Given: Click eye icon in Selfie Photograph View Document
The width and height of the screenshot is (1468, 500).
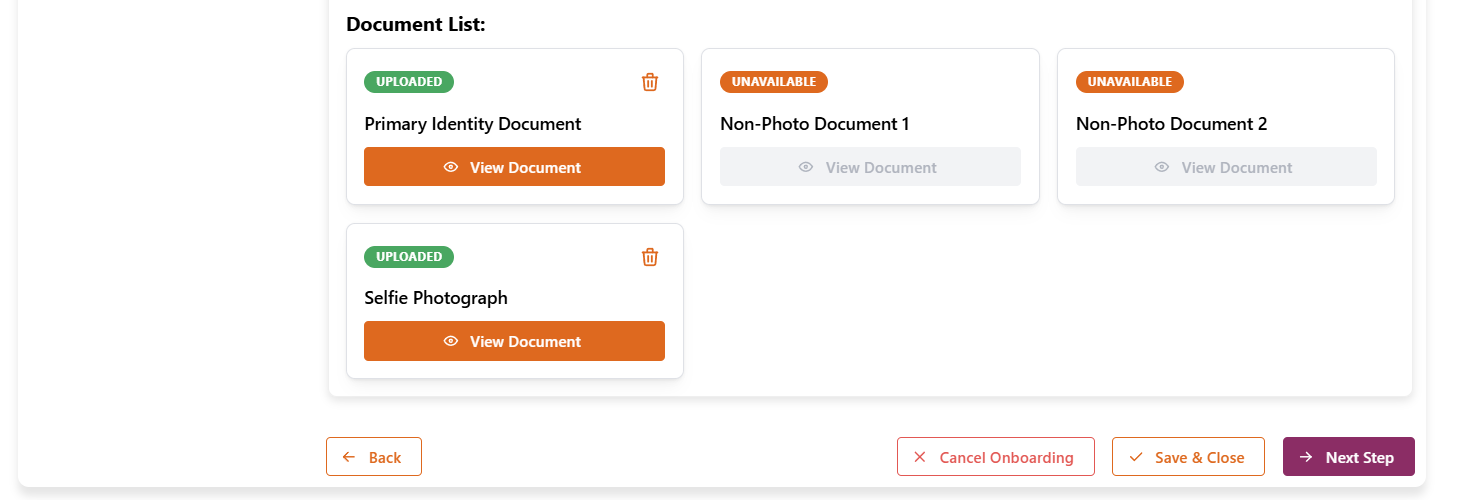Looking at the screenshot, I should click(x=451, y=341).
